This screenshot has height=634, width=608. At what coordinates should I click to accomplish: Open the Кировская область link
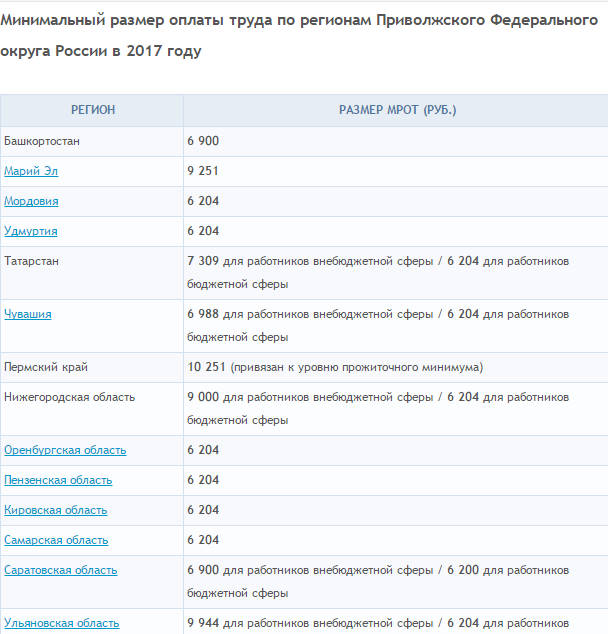pos(56,510)
